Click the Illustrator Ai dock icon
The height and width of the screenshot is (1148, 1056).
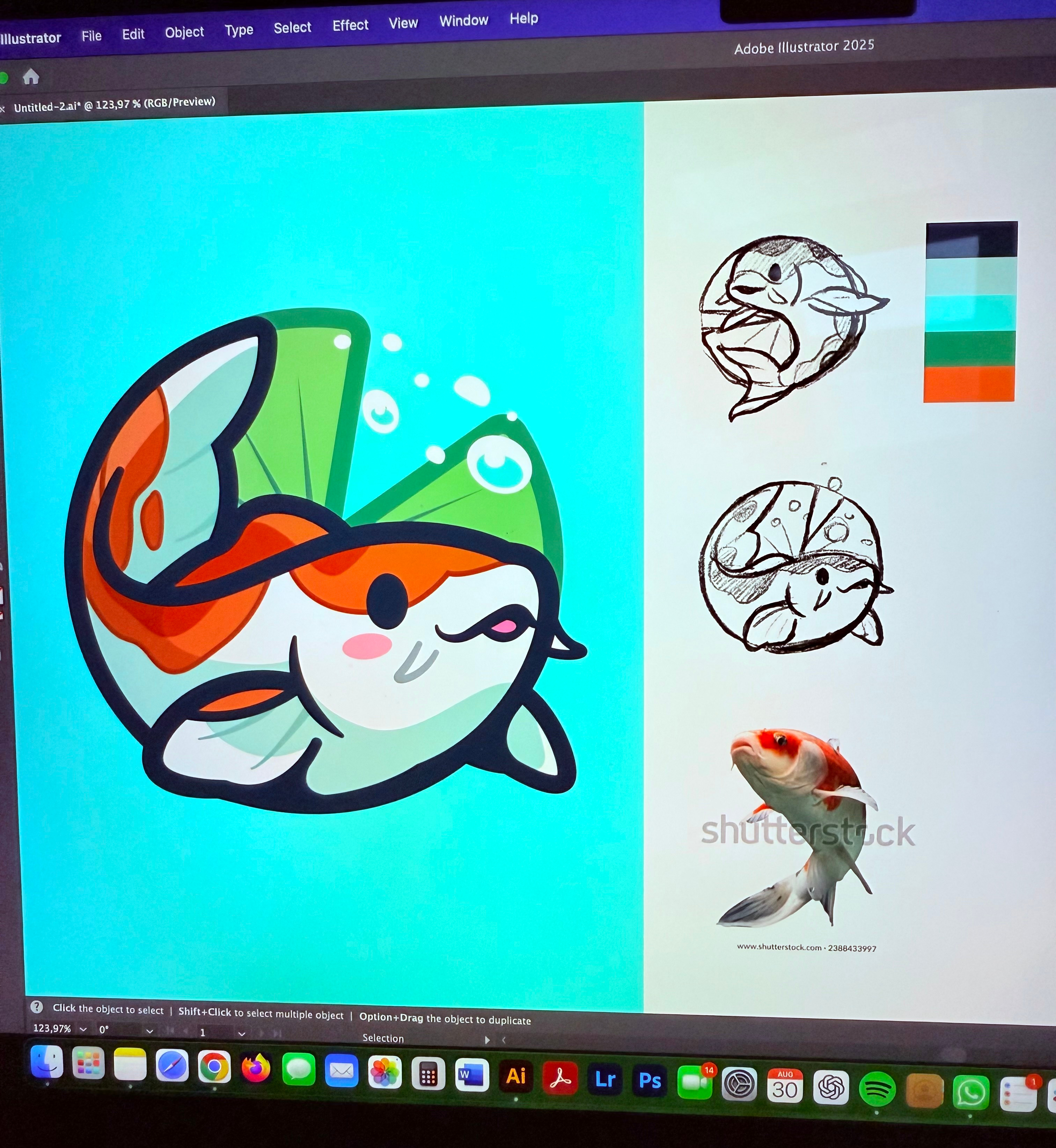[x=516, y=1076]
